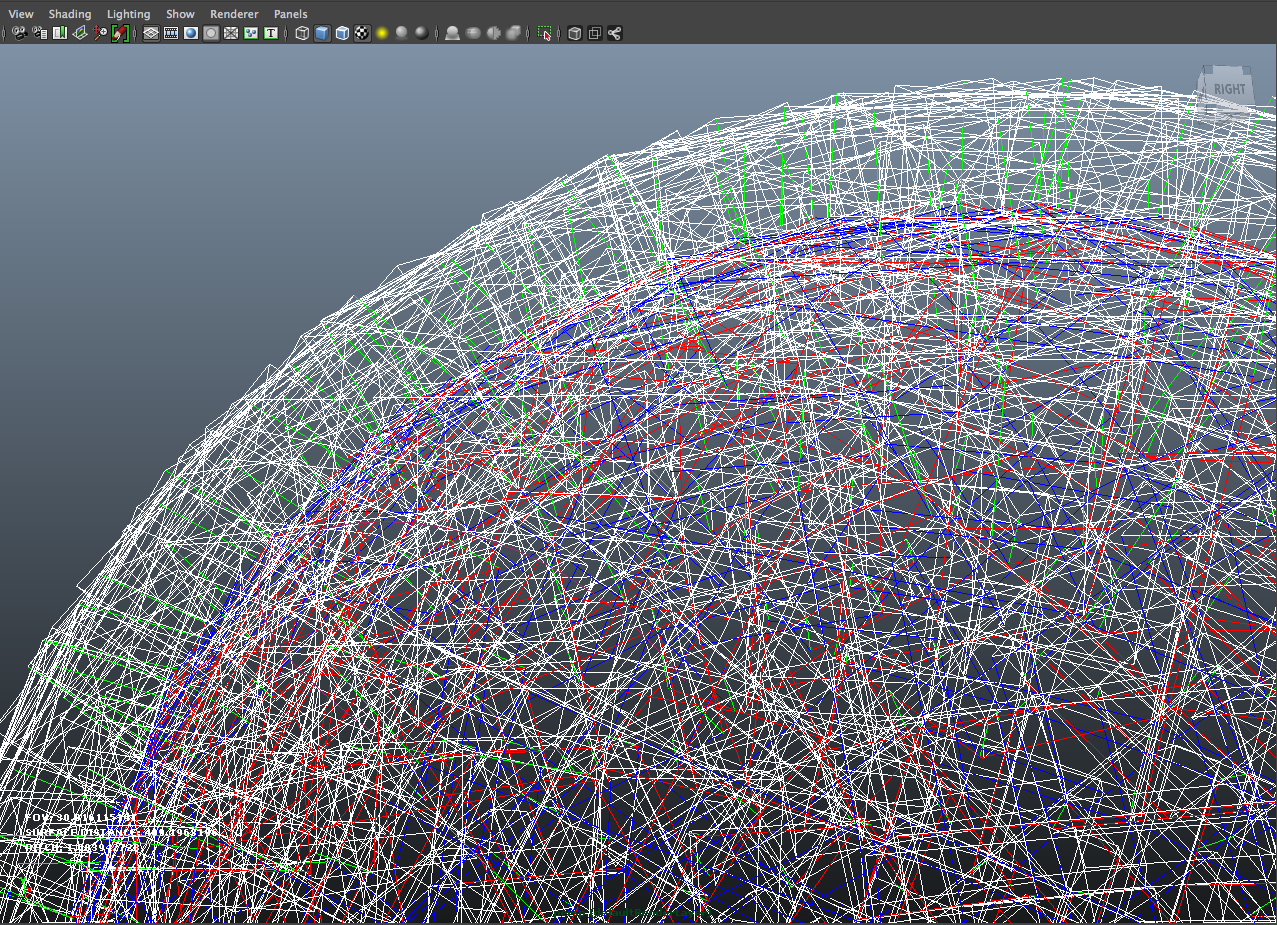This screenshot has height=925, width=1277.
Task: Toggle the Film Gate display
Action: 171,33
